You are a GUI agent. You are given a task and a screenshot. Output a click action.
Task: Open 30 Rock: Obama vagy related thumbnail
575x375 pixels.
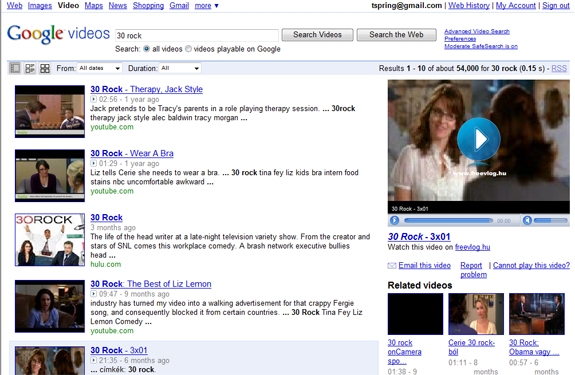pos(537,314)
